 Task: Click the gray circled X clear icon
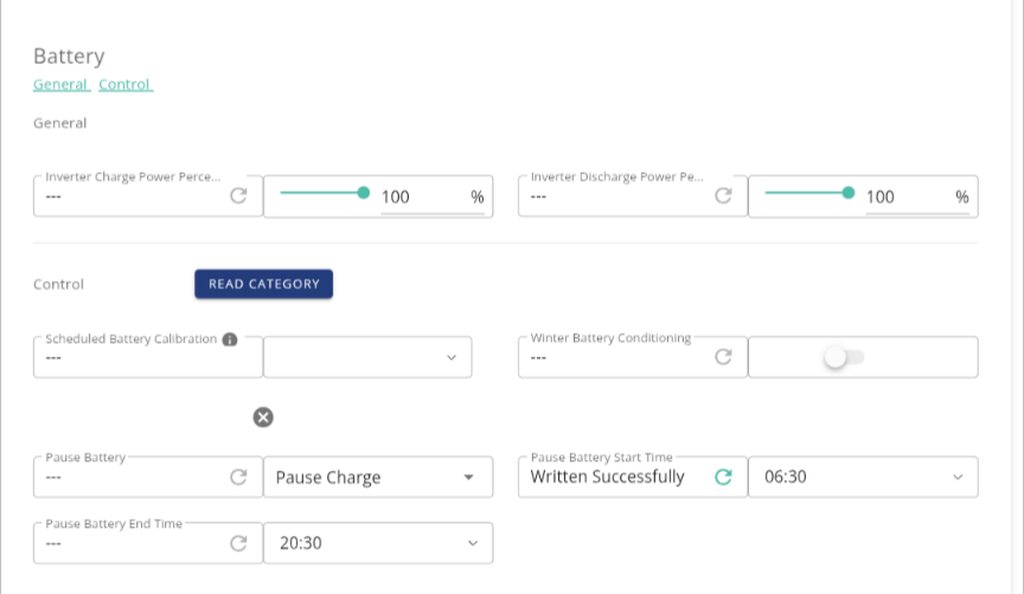click(x=263, y=417)
